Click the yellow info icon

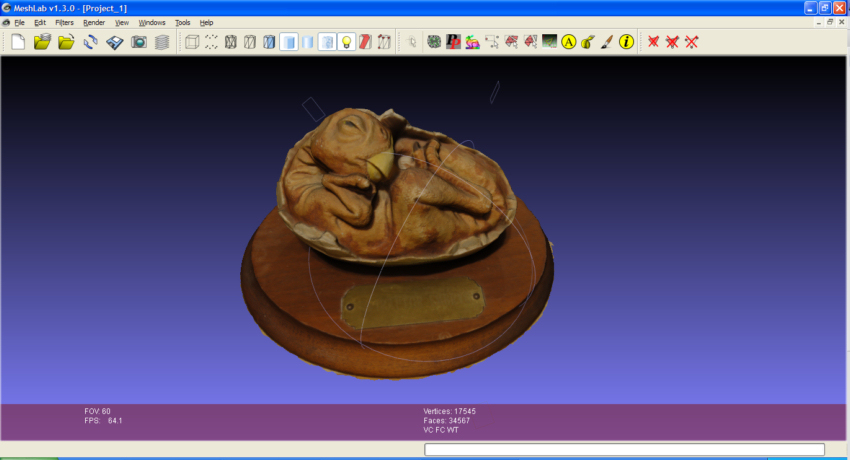point(627,42)
